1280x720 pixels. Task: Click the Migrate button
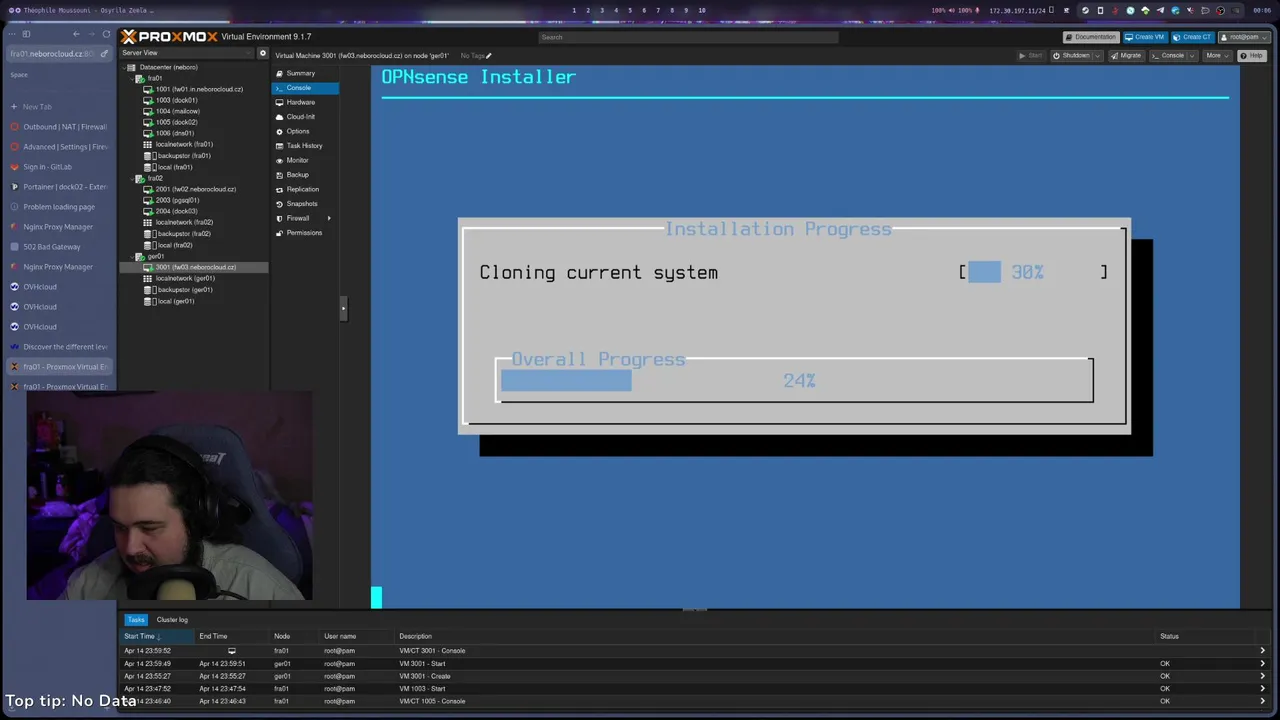1125,56
